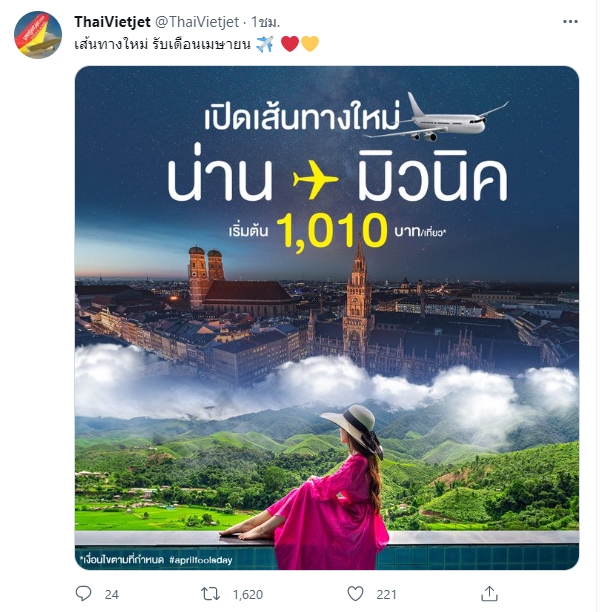Click the tweet text เส้นทางใหม่ รับเดือนเมษายน
Image resolution: width=603 pixels, height=612 pixels.
tap(162, 44)
